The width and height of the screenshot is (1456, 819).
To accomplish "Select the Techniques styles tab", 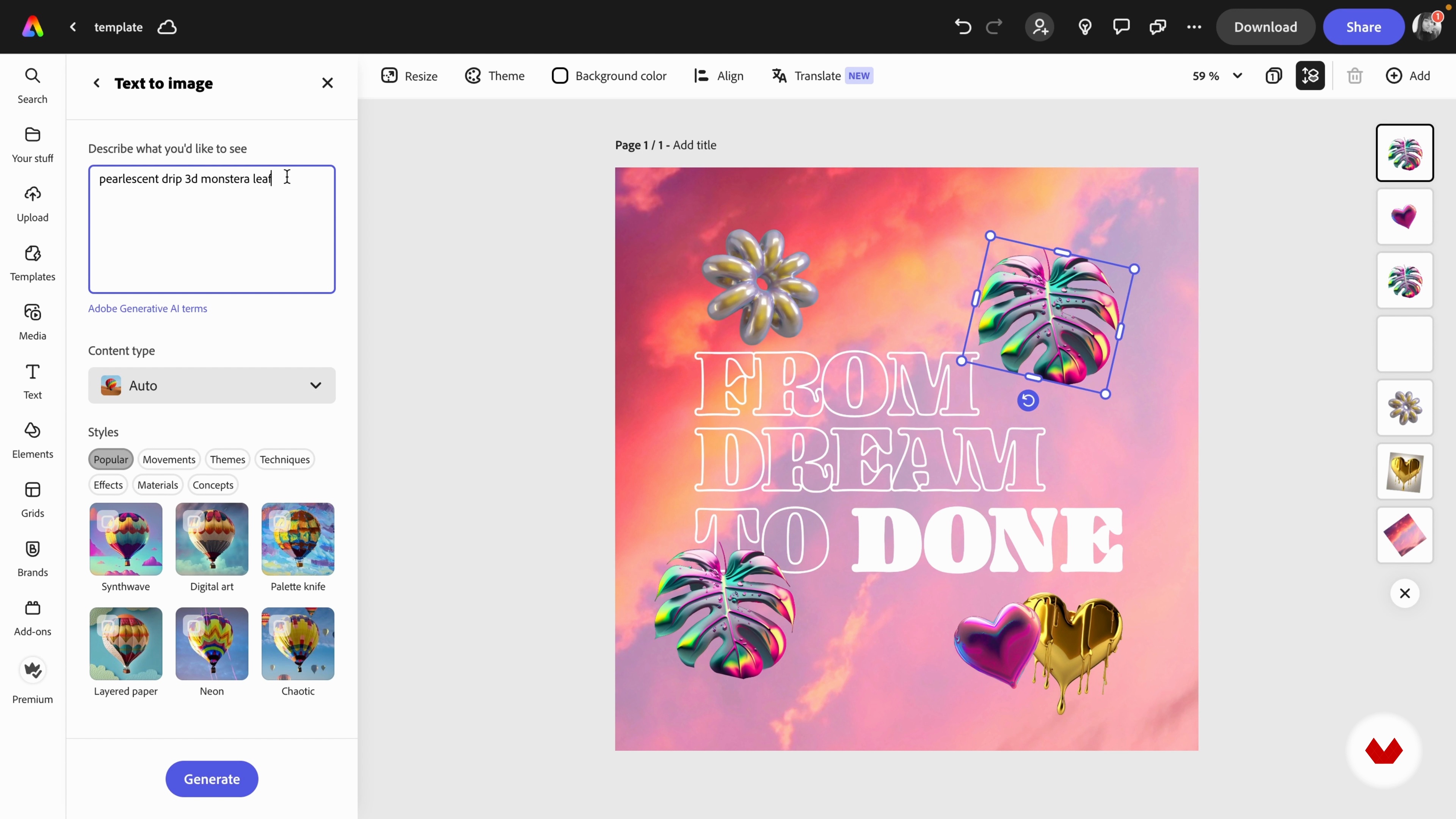I will point(285,460).
